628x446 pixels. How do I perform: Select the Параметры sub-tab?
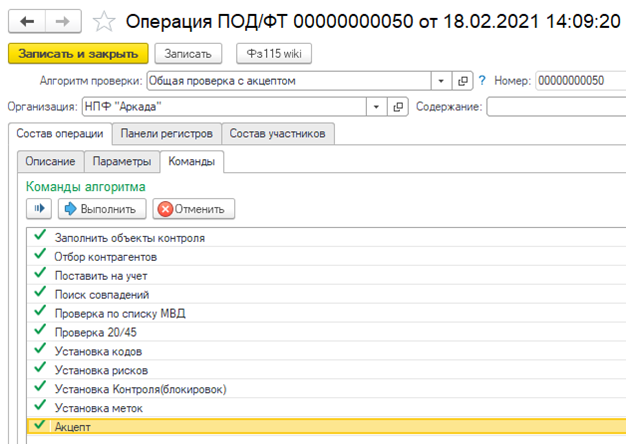[122, 161]
